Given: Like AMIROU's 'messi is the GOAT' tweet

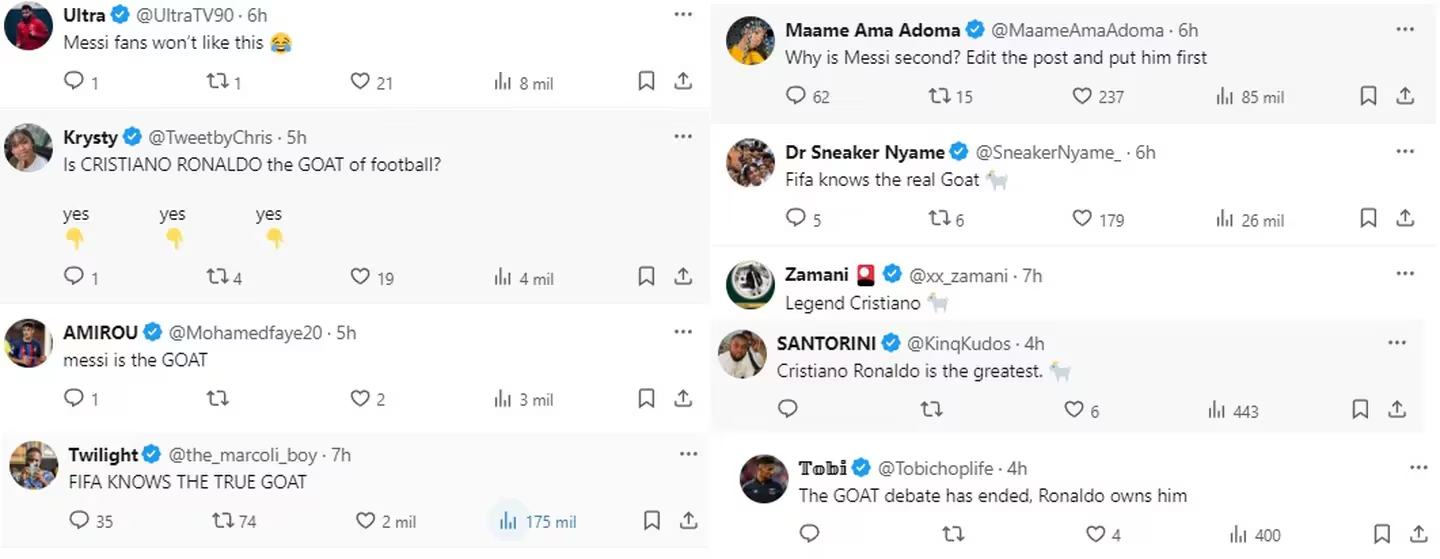Looking at the screenshot, I should click(x=360, y=399).
